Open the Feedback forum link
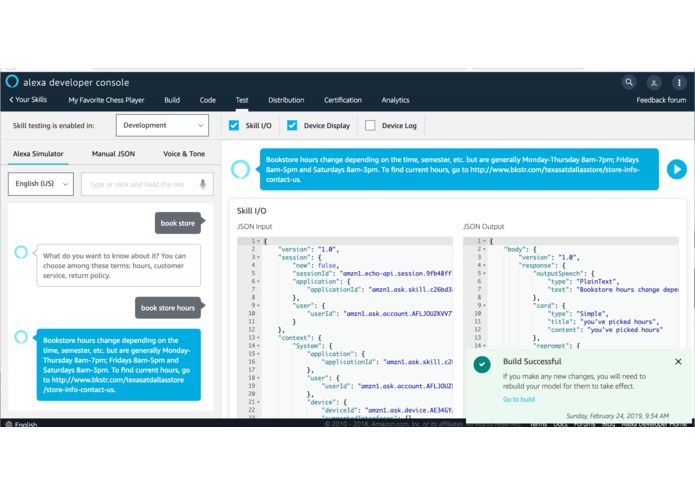 pyautogui.click(x=661, y=100)
